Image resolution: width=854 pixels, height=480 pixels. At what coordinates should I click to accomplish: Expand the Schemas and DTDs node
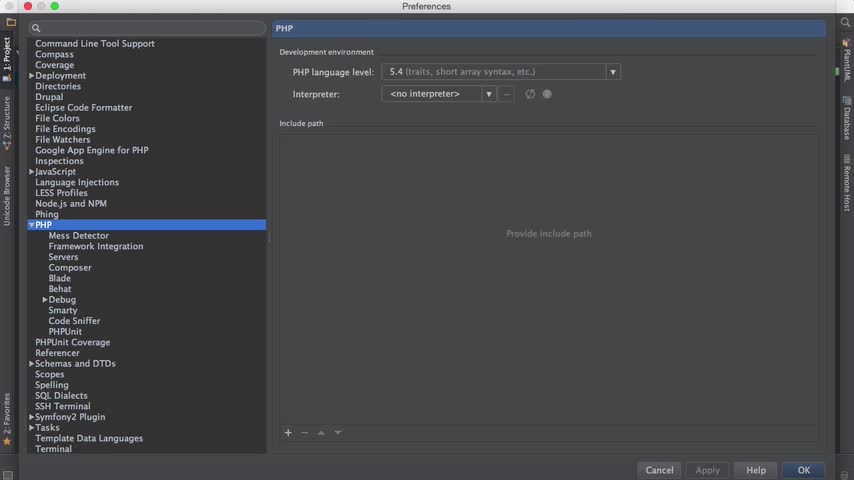31,363
